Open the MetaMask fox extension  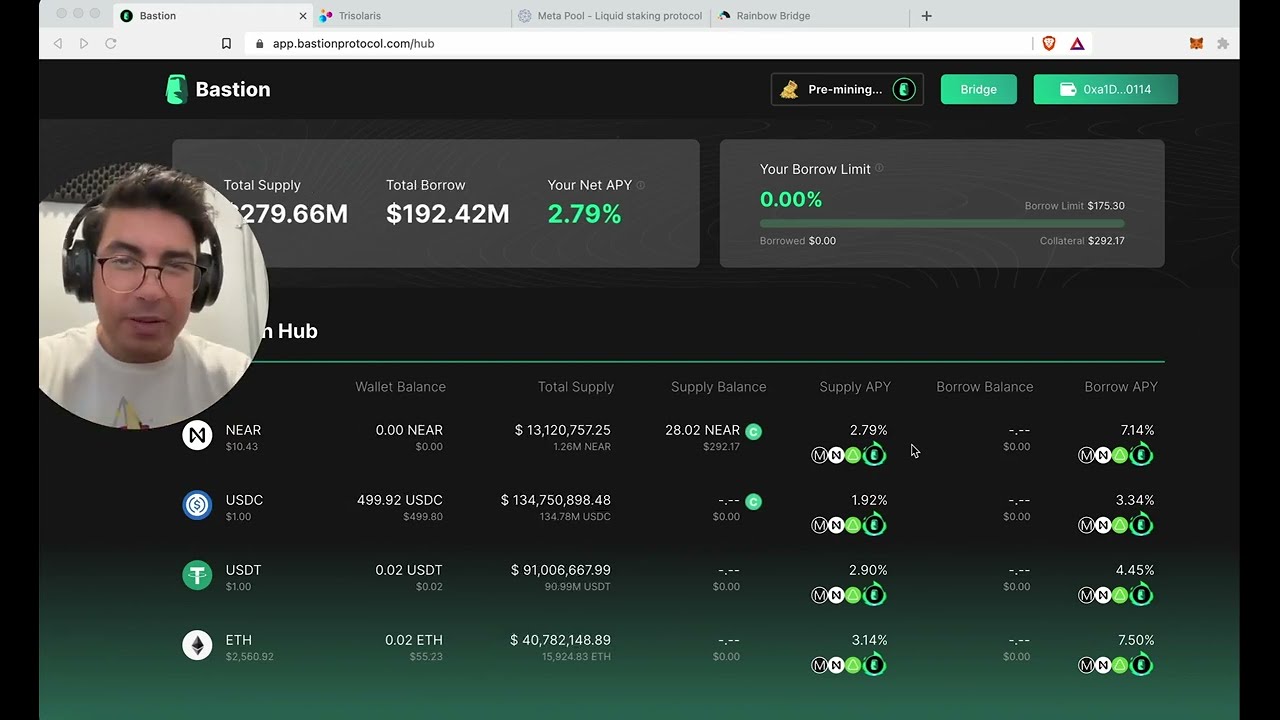[x=1196, y=43]
